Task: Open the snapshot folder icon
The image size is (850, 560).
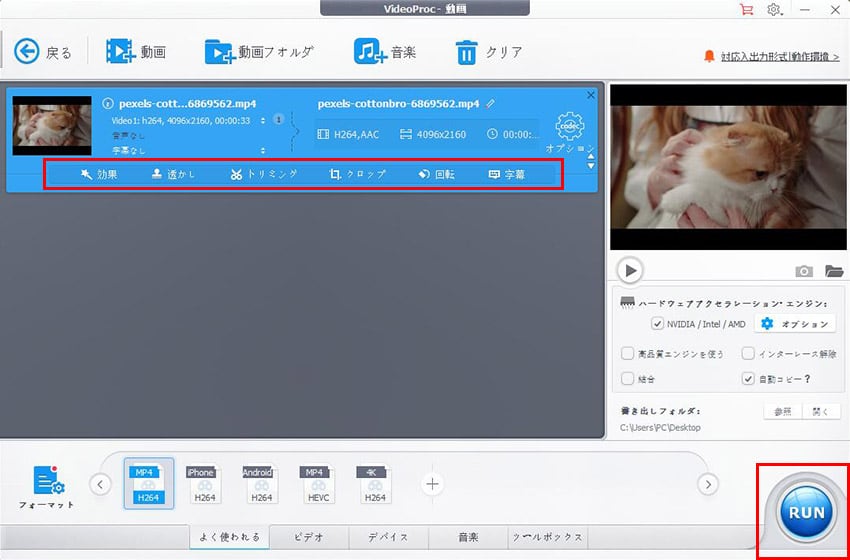Action: pyautogui.click(x=834, y=271)
